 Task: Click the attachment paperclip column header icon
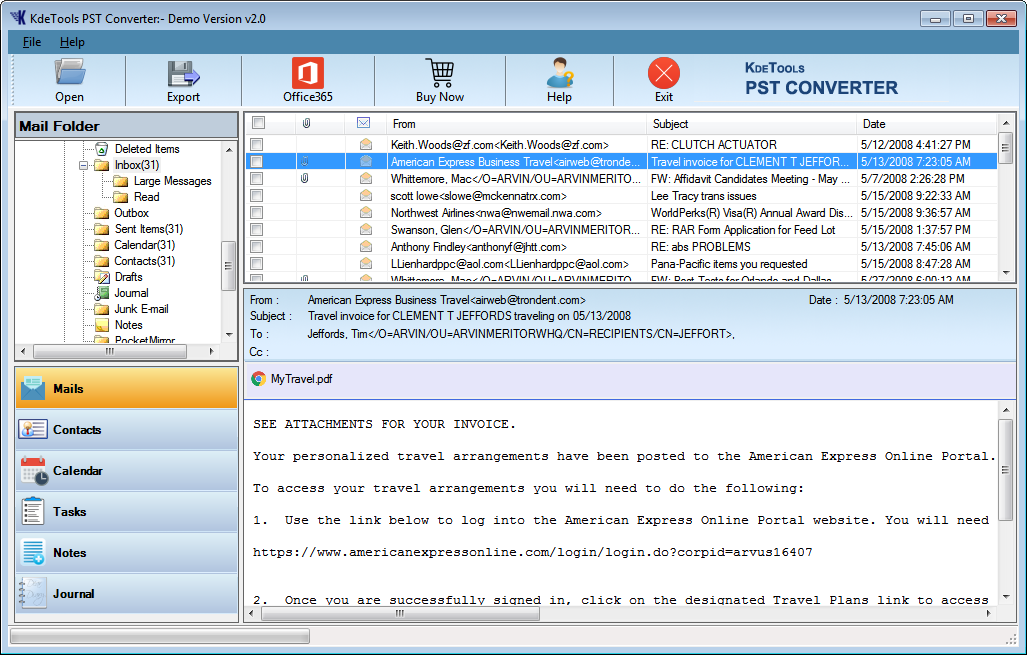pyautogui.click(x=307, y=123)
